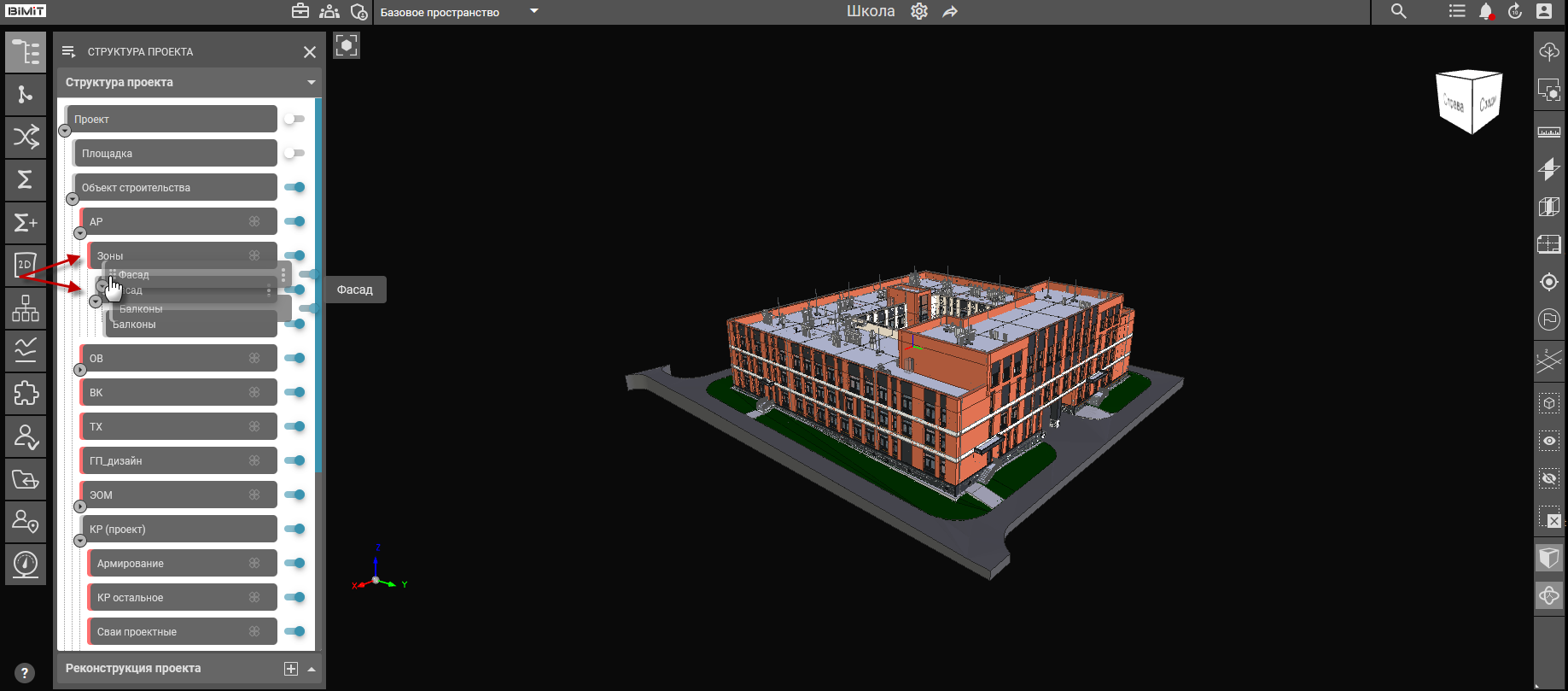This screenshot has height=691, width=1568.
Task: Open the project structure tree icon
Action: point(26,52)
